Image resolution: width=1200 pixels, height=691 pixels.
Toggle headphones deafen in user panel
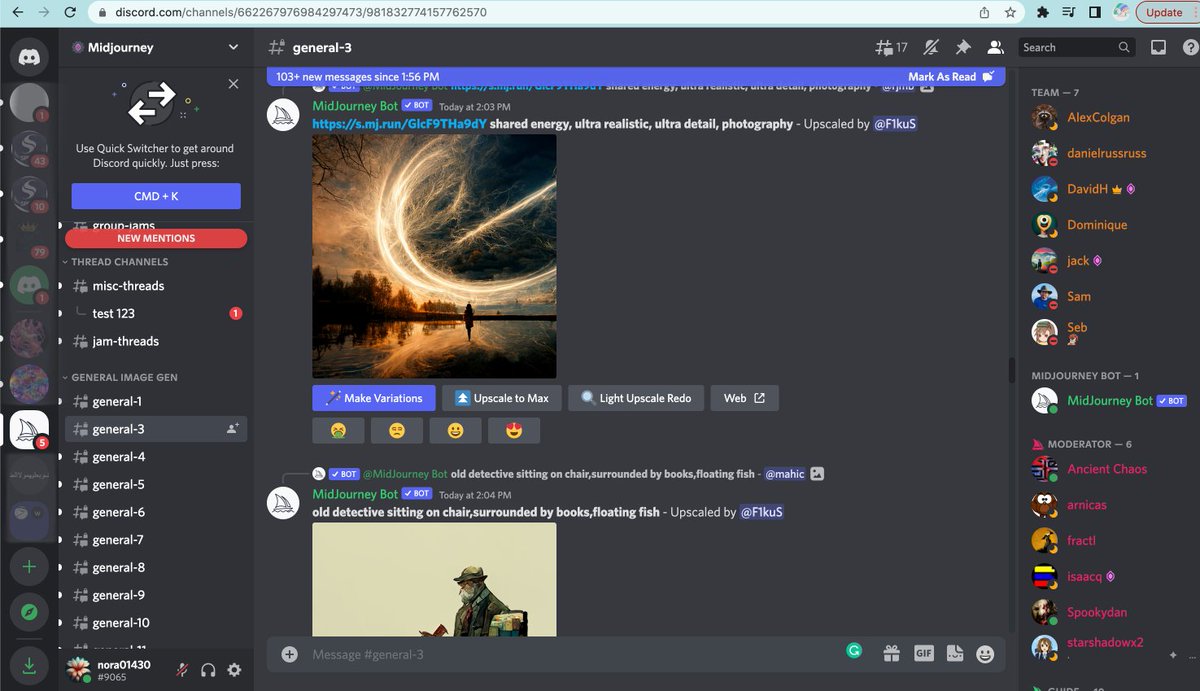click(208, 670)
